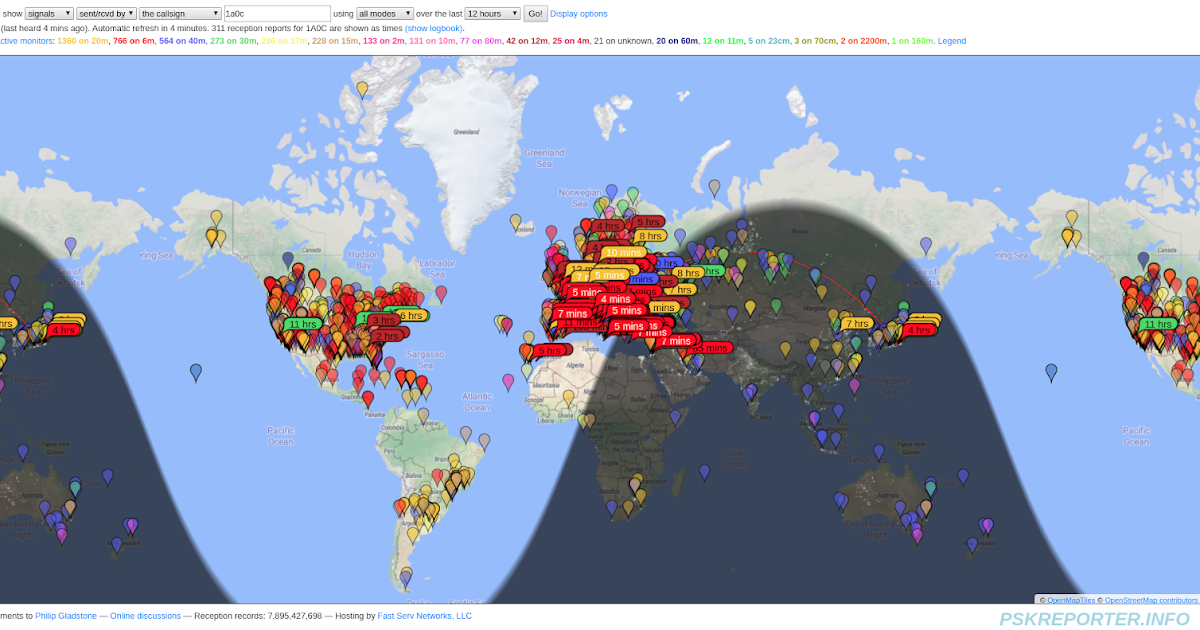This screenshot has height=630, width=1200.
Task: Open the logbook via "show logbook" link
Action: [x=433, y=28]
